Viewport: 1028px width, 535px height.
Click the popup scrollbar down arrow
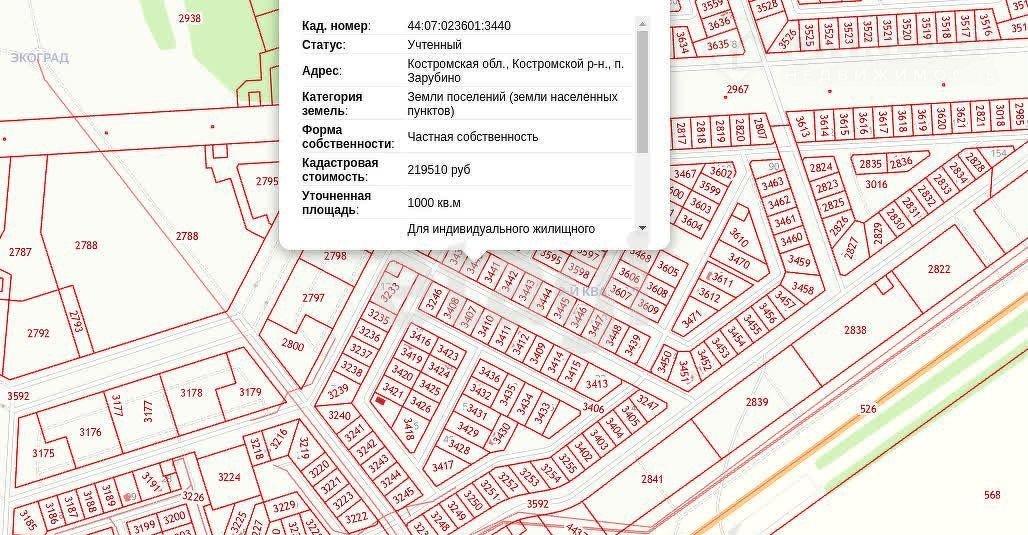point(642,229)
